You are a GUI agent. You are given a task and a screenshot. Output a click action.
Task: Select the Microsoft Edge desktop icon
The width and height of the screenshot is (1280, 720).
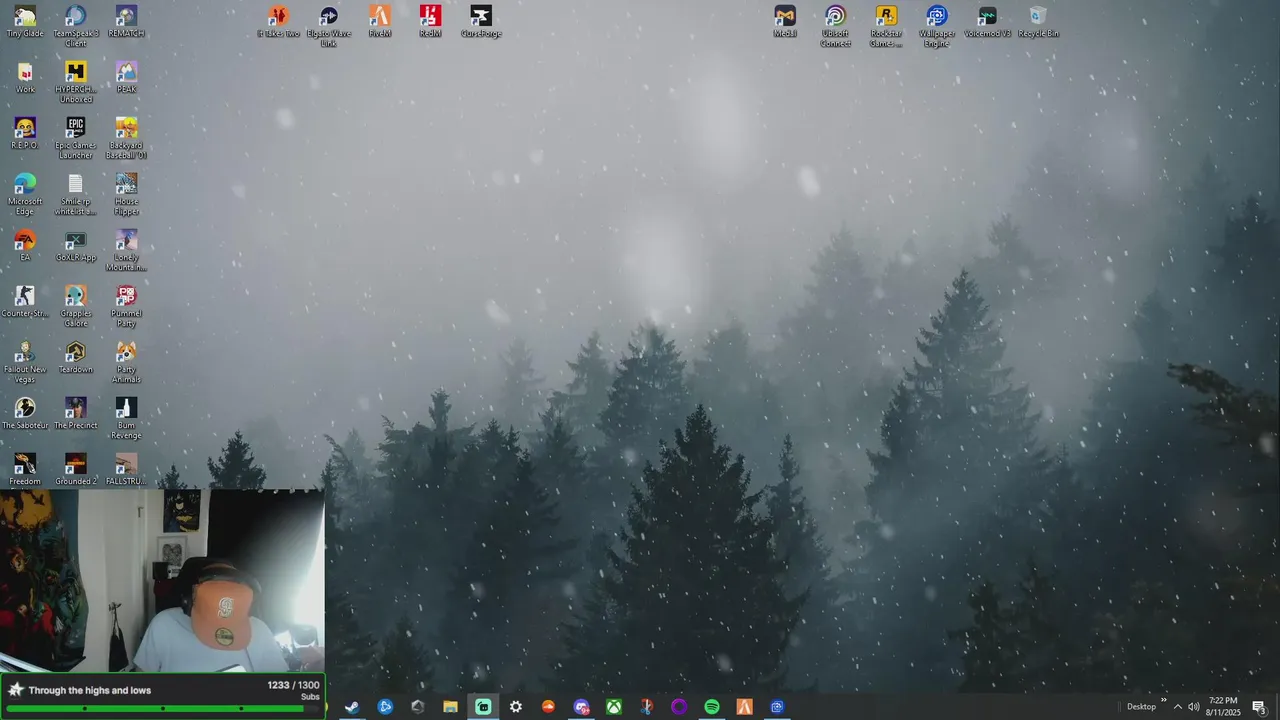pyautogui.click(x=25, y=194)
